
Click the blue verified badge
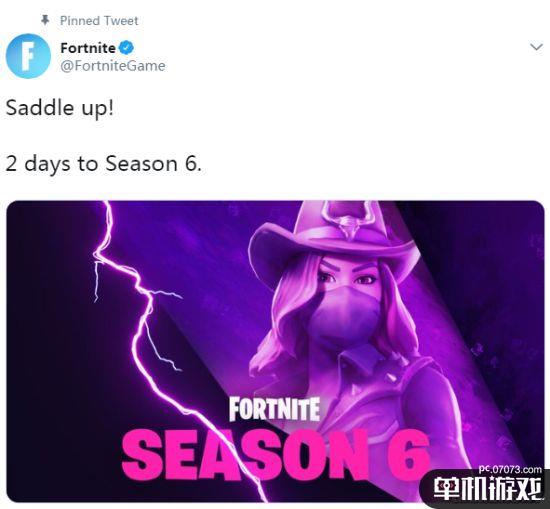click(127, 48)
